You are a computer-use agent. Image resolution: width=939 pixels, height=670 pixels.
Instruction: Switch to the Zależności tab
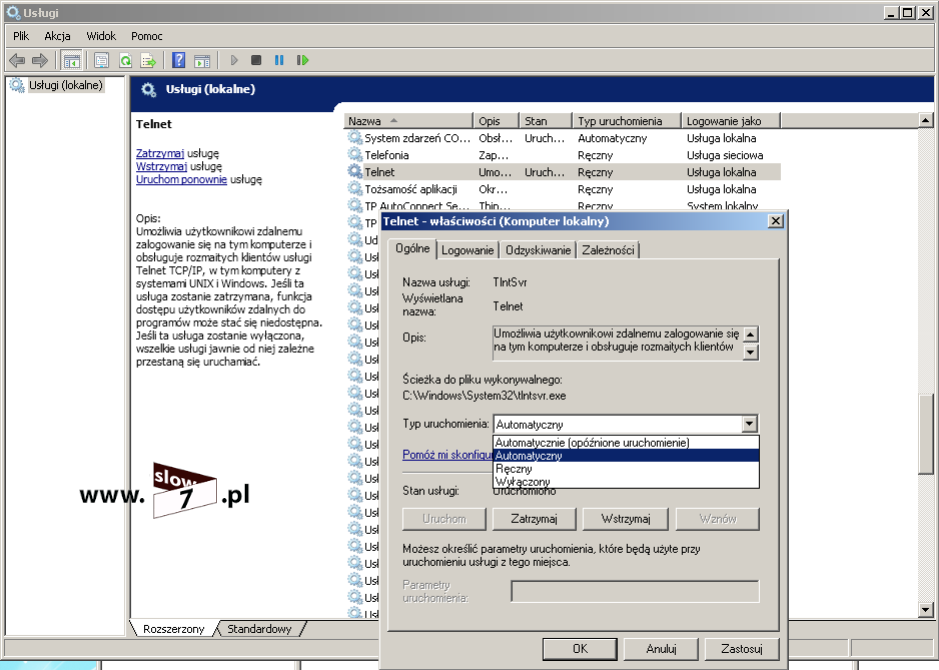click(608, 250)
